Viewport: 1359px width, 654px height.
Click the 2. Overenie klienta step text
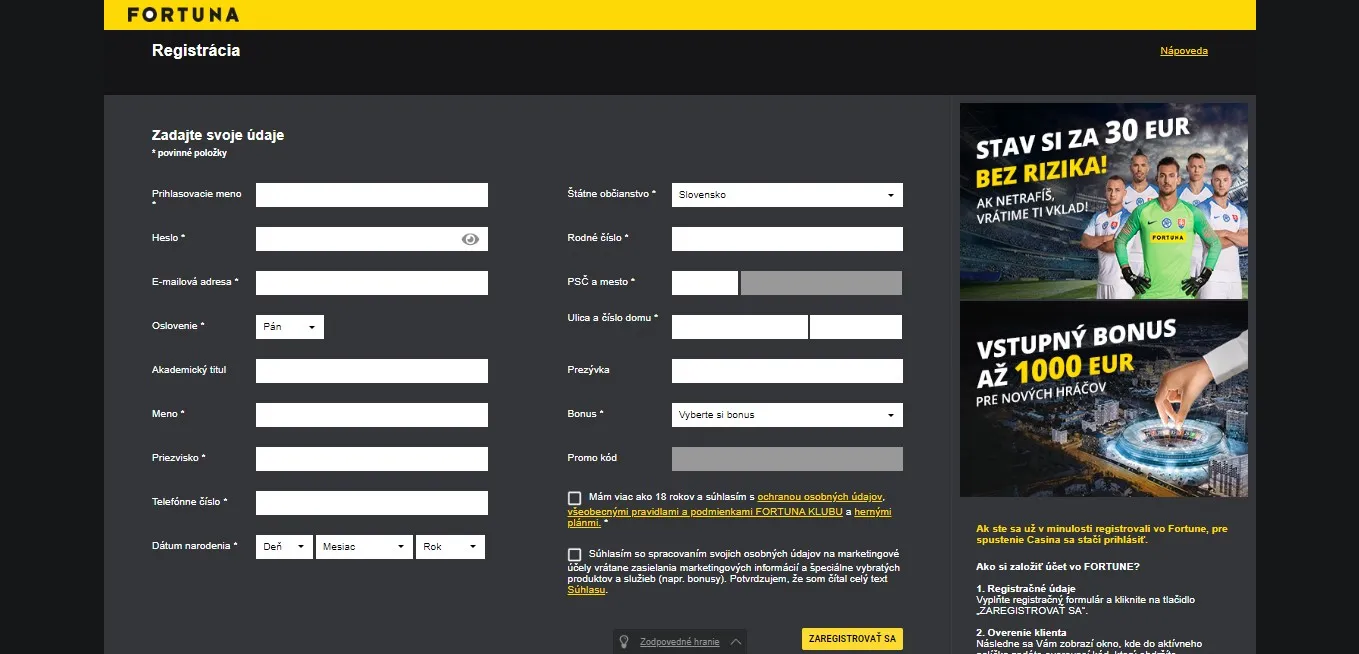(1021, 632)
